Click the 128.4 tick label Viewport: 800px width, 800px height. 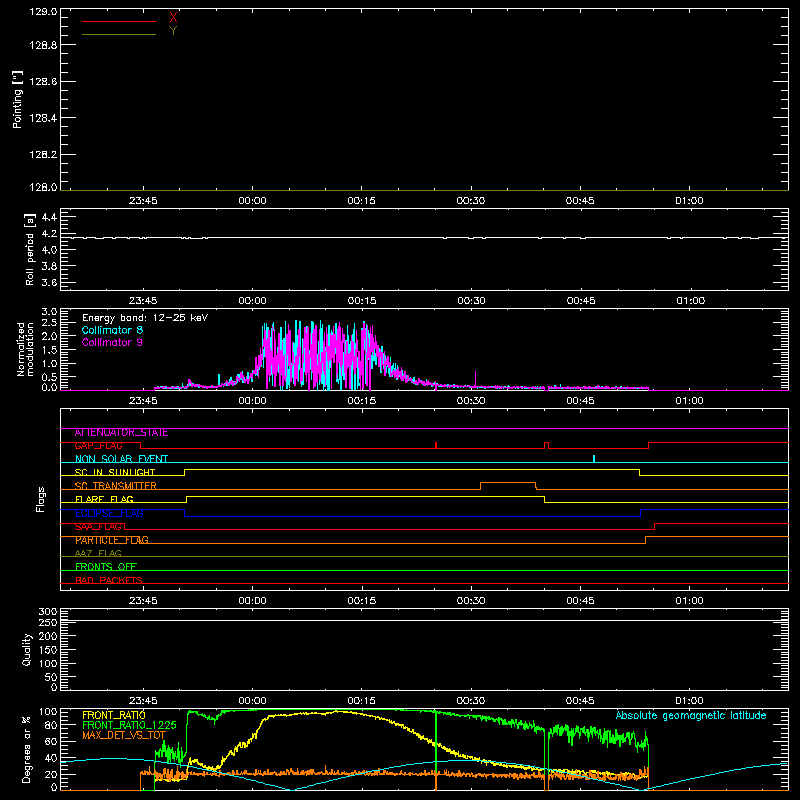(x=43, y=118)
